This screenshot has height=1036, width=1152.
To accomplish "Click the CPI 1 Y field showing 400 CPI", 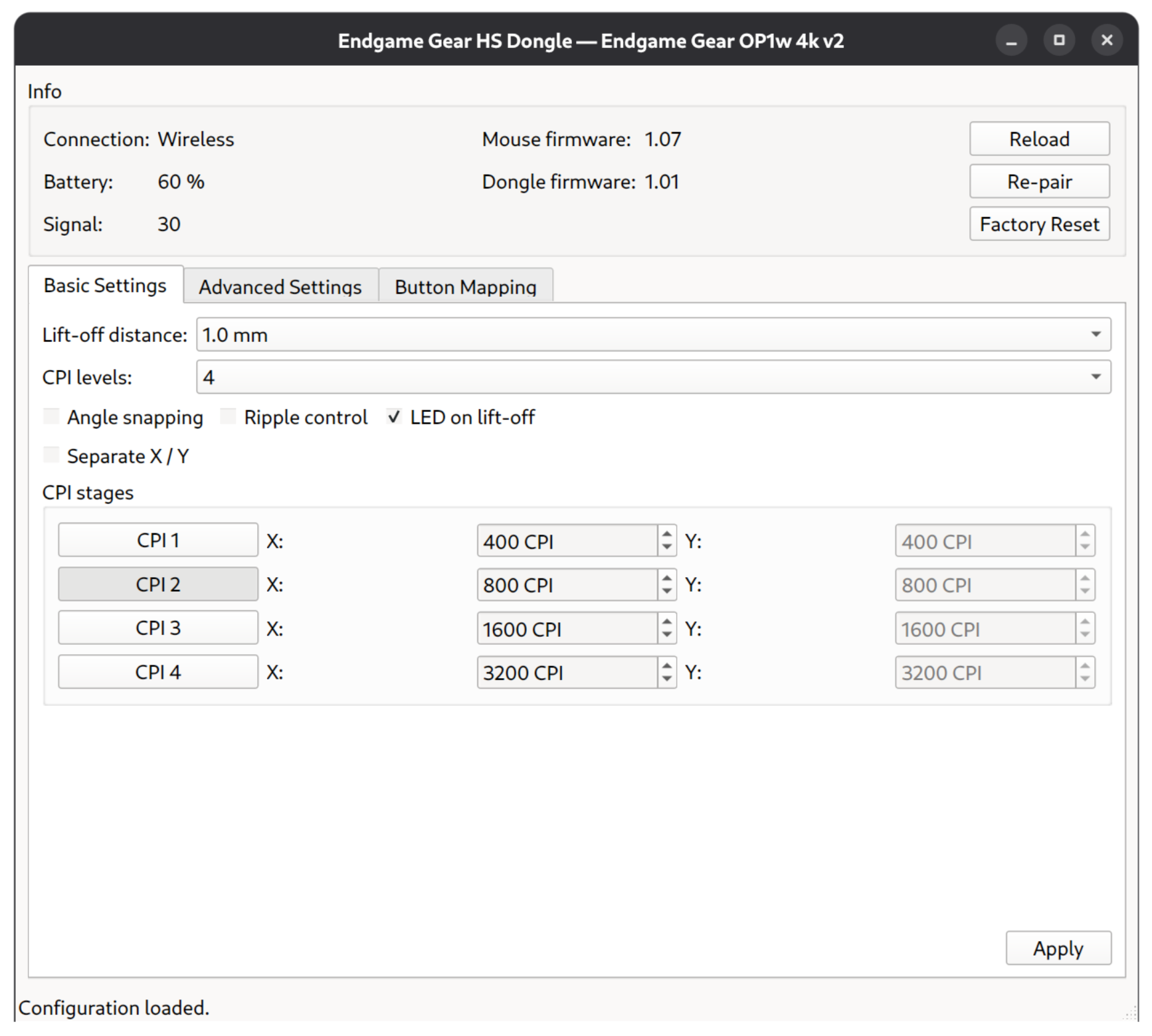I will pyautogui.click(x=986, y=541).
